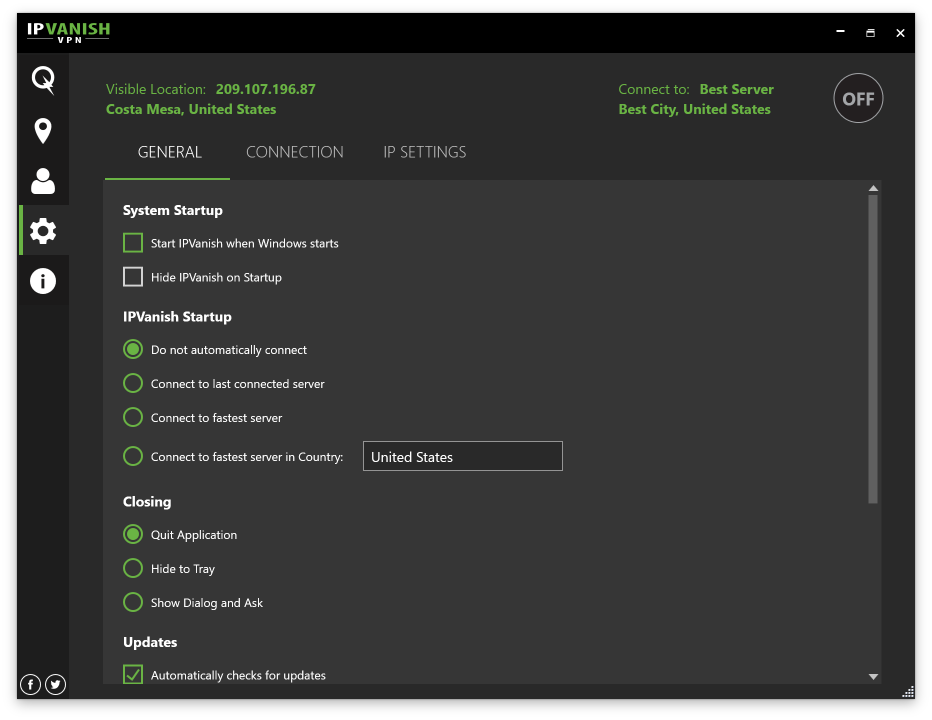Click the scrollbar down arrow
932x720 pixels.
[x=873, y=677]
